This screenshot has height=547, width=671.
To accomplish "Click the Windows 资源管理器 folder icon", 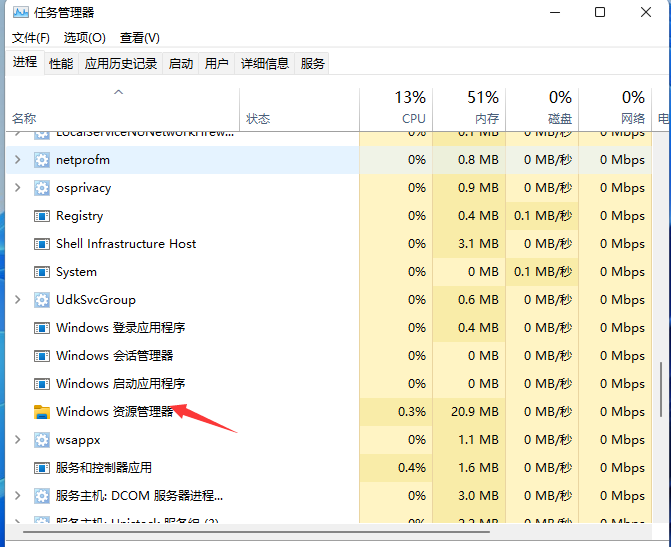I will (x=42, y=412).
